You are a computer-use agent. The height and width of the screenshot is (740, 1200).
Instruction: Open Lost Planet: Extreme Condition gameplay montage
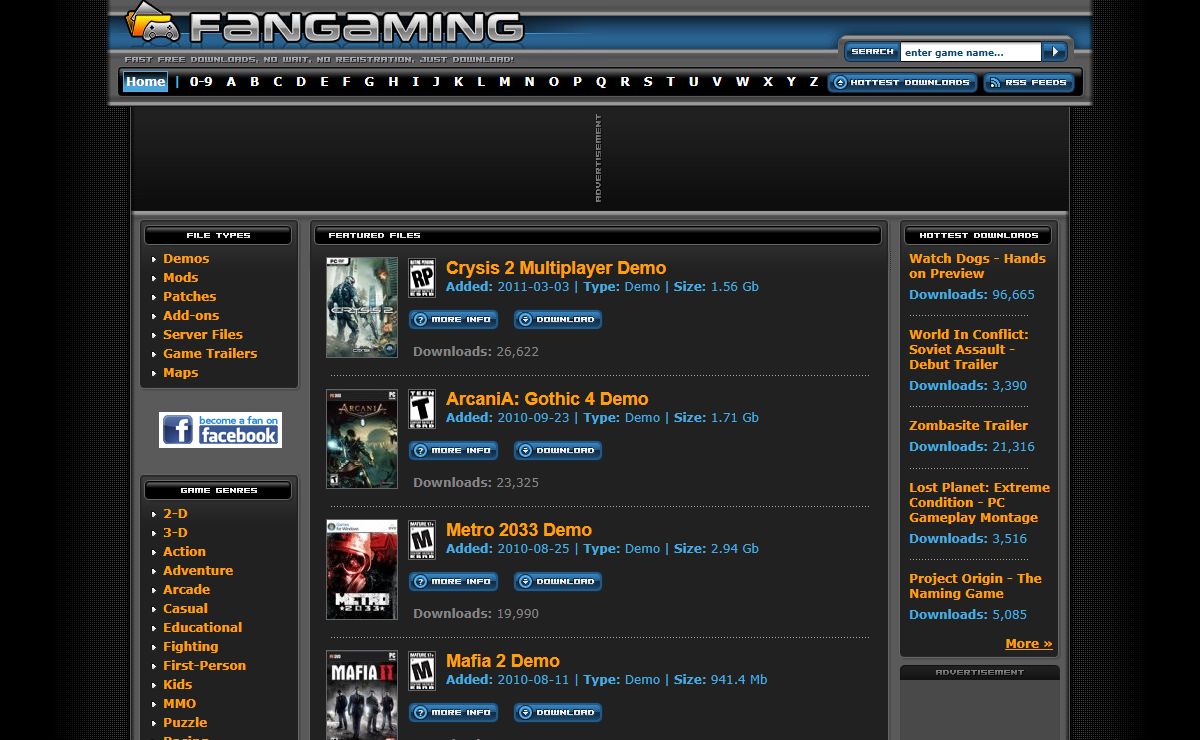pos(979,502)
